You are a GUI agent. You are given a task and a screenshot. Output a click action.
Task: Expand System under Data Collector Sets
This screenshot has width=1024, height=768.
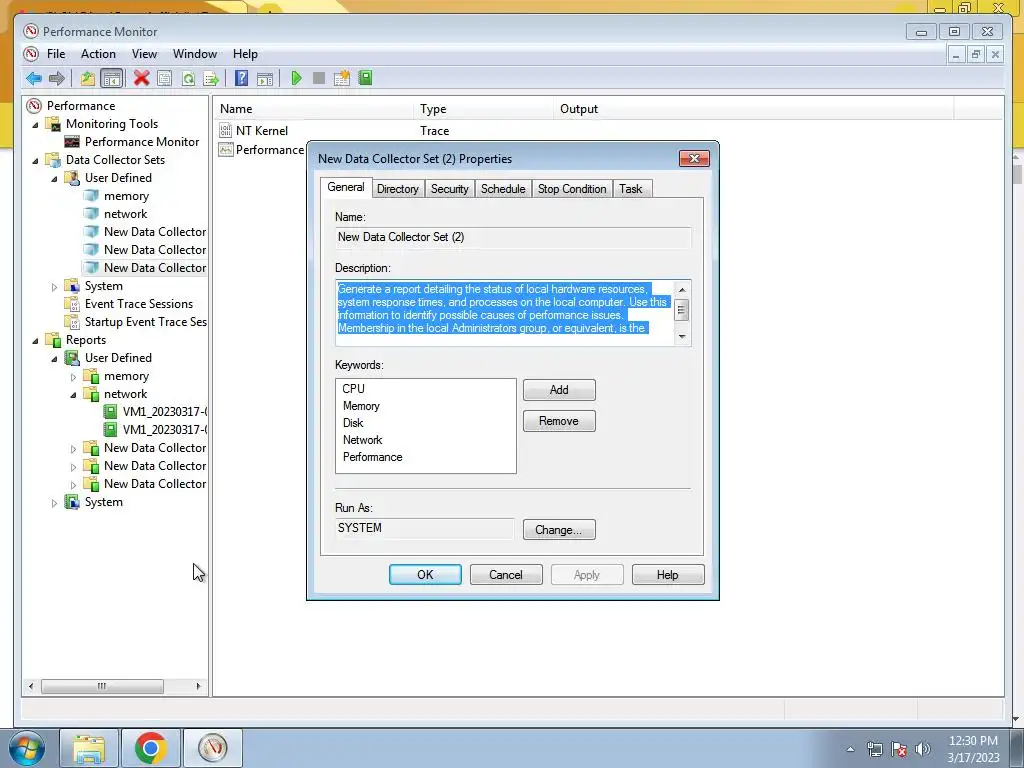pyautogui.click(x=54, y=287)
